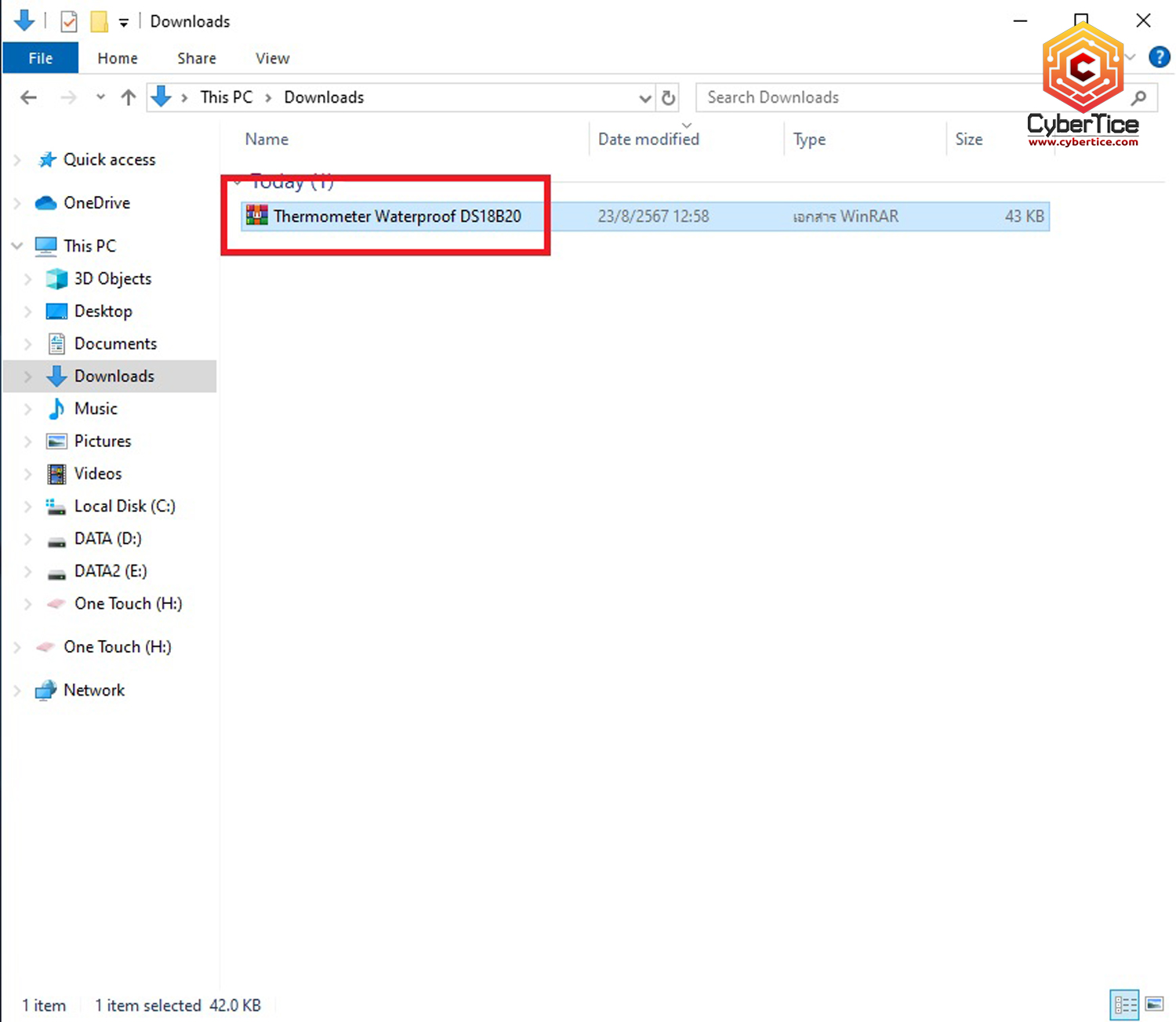The width and height of the screenshot is (1176, 1022).
Task: Select the WinRAR archive file icon
Action: [x=257, y=216]
